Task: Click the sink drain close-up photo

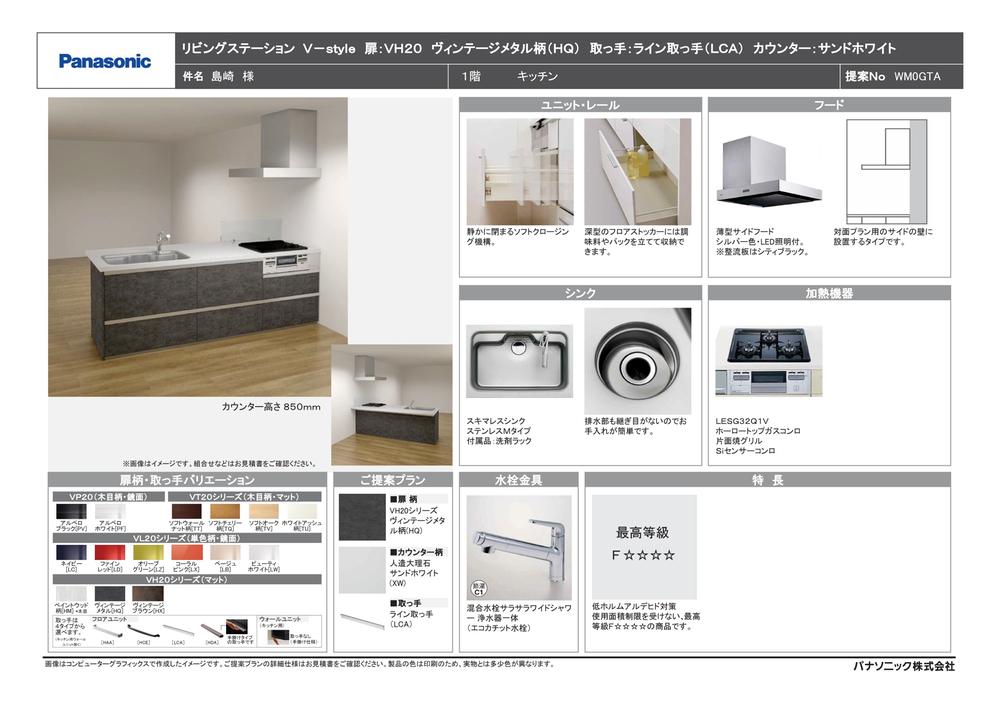Action: [x=638, y=361]
